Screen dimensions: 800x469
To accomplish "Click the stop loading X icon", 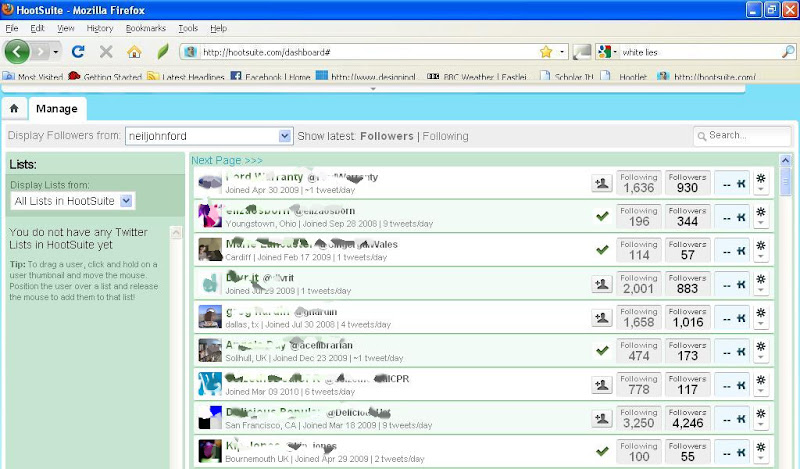I will pos(106,52).
